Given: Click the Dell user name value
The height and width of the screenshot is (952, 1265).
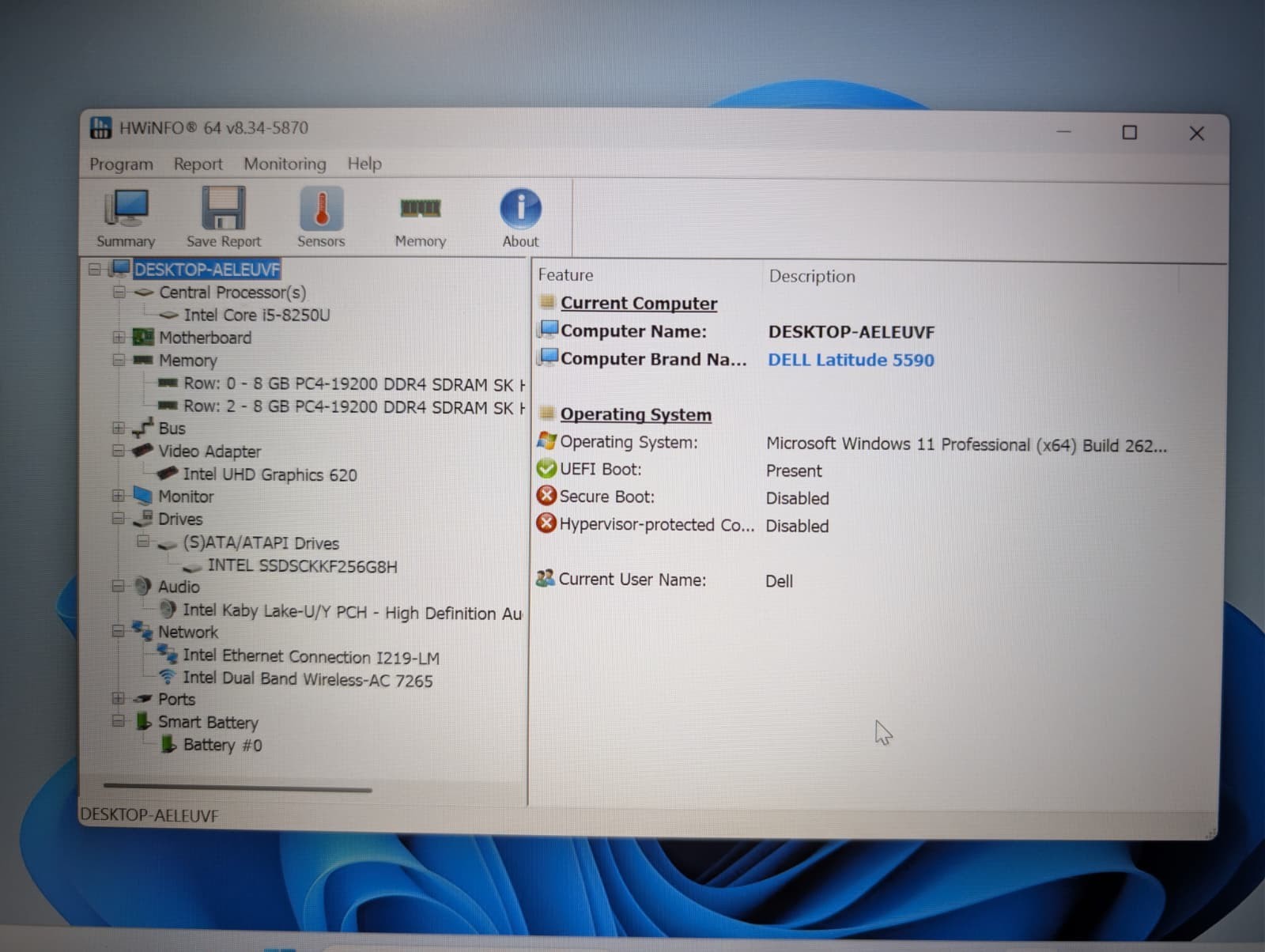Looking at the screenshot, I should (x=779, y=581).
